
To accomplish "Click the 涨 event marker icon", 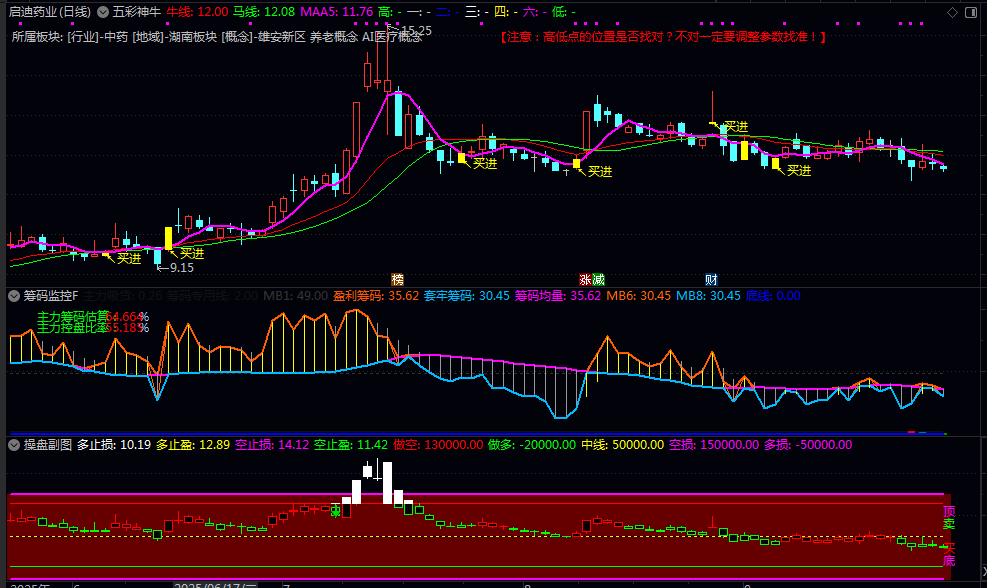I will (x=584, y=279).
